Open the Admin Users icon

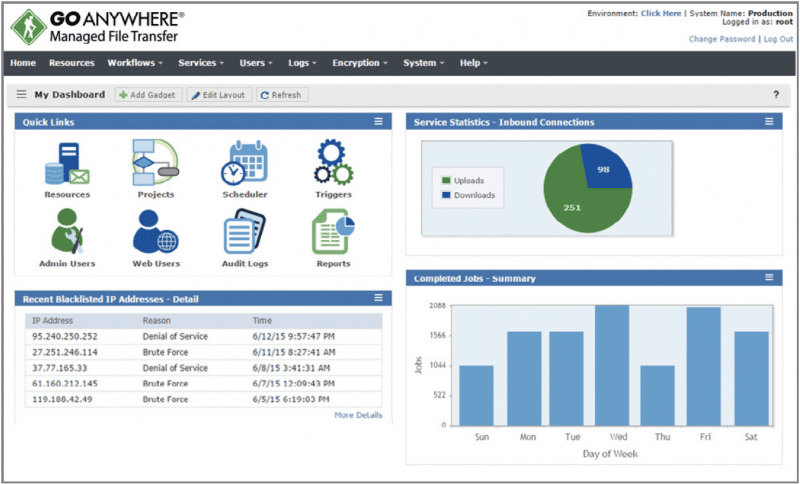[x=67, y=232]
